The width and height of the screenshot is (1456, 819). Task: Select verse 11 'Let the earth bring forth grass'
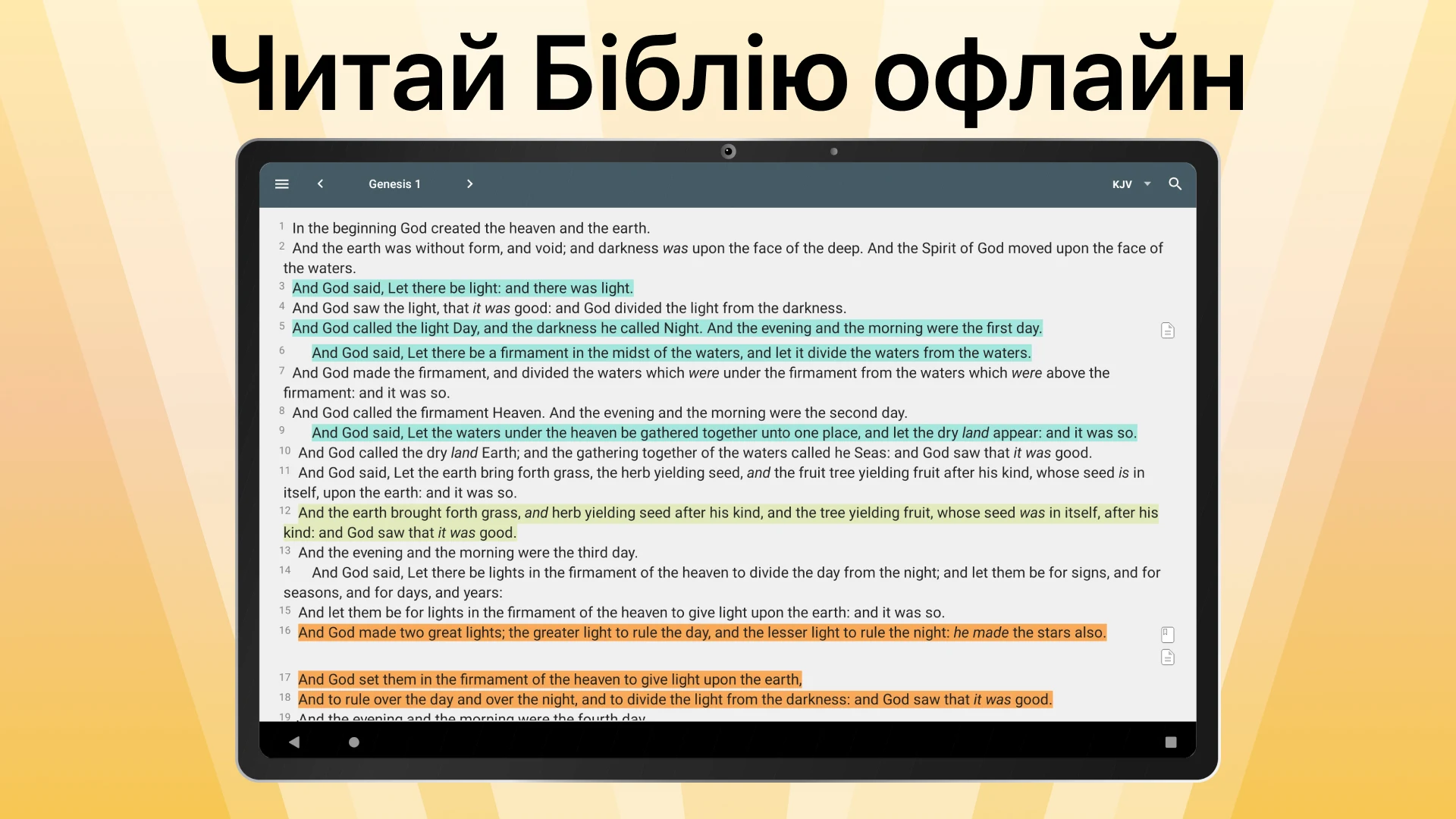[714, 482]
